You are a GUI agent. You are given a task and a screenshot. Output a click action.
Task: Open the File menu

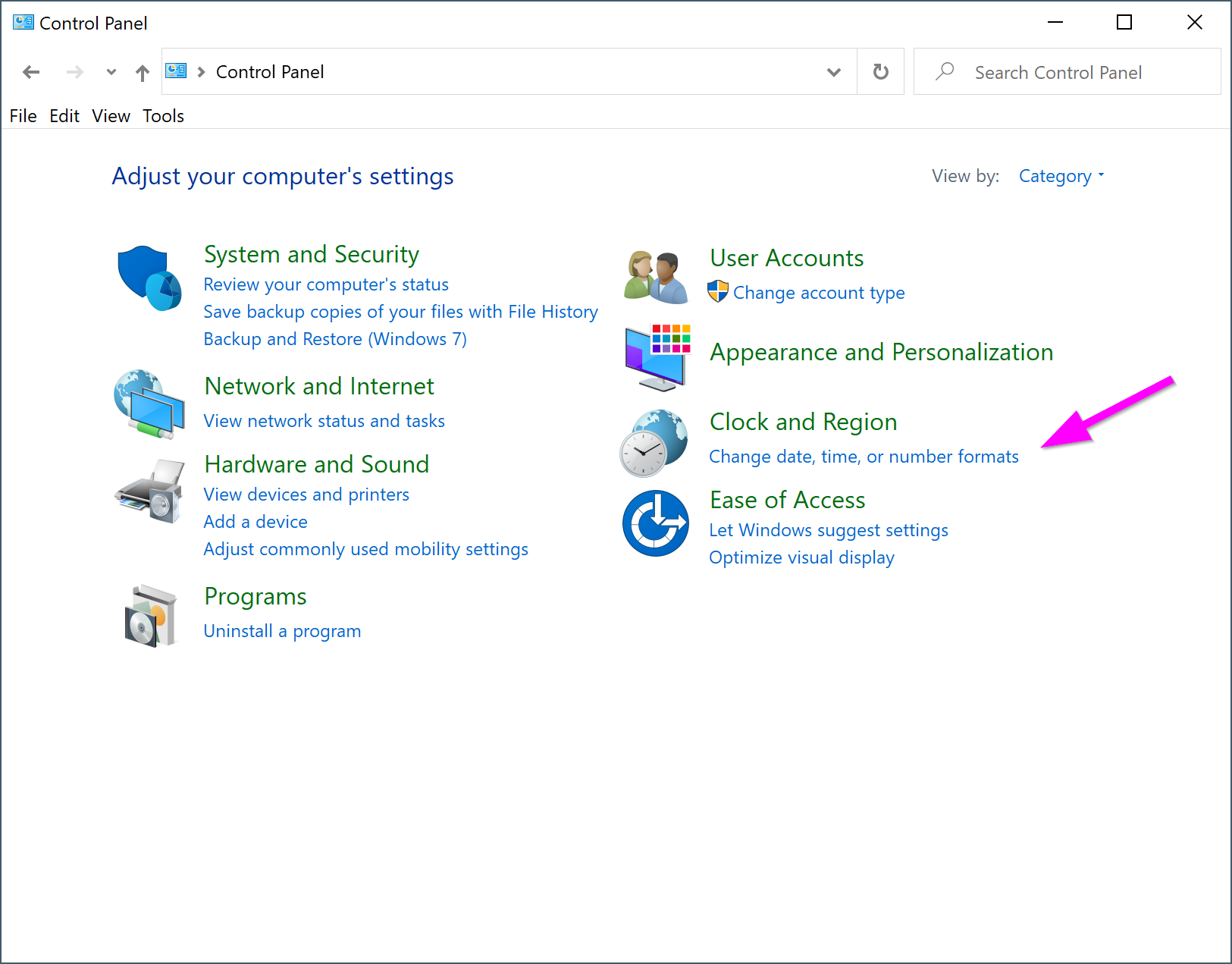pyautogui.click(x=24, y=116)
